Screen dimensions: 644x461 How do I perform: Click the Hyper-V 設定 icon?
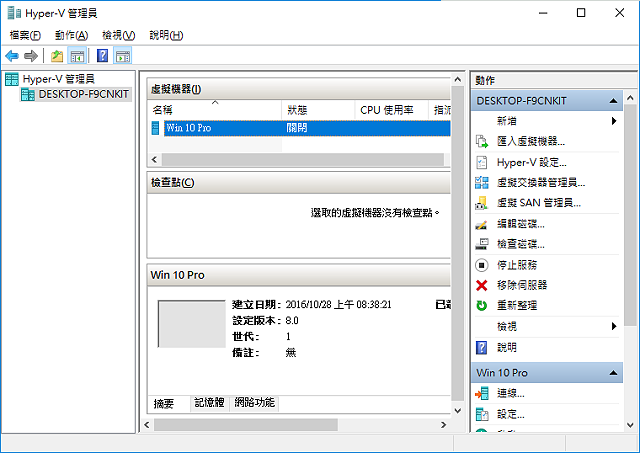482,163
